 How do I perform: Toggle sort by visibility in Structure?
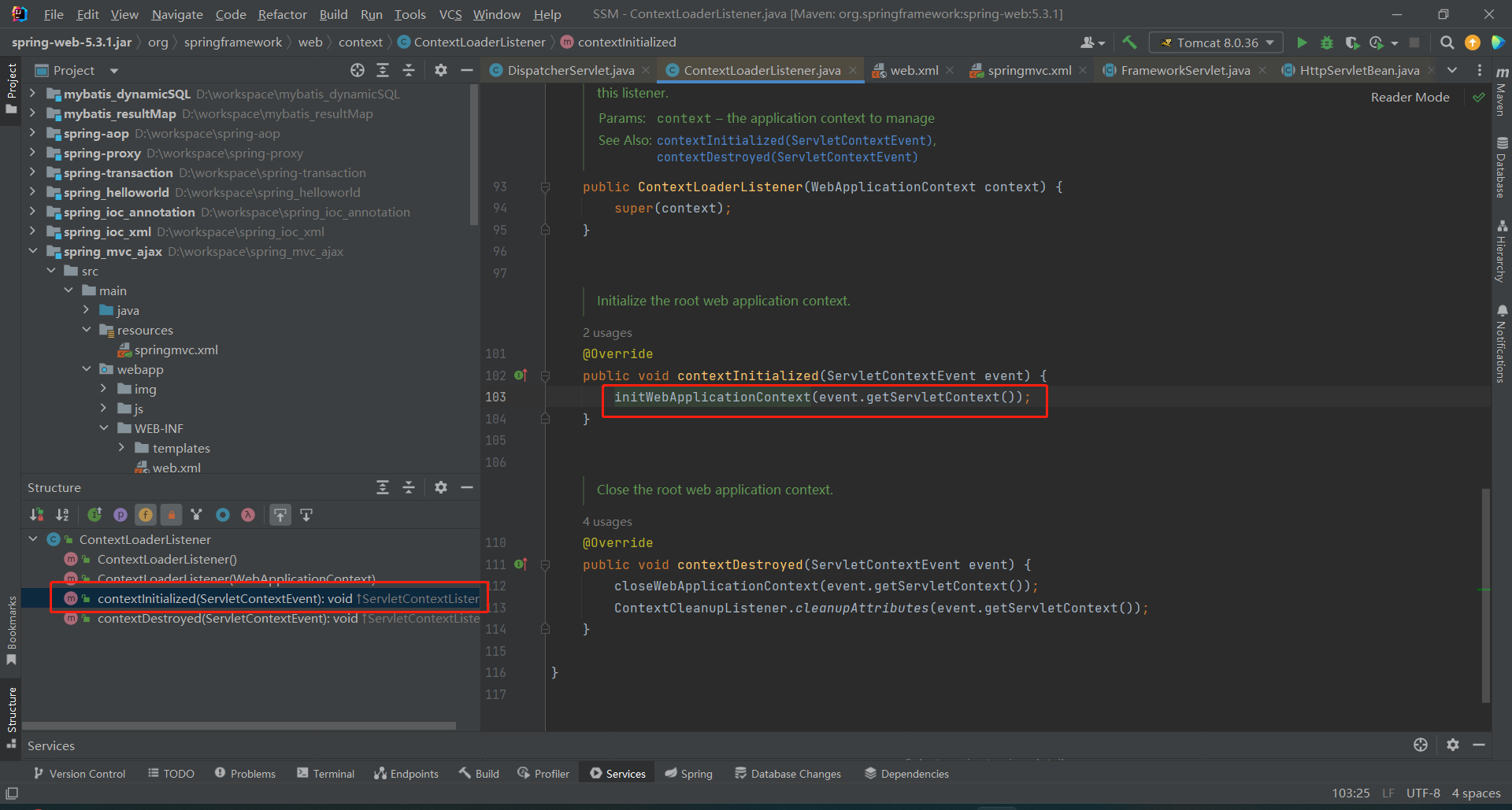pyautogui.click(x=37, y=515)
